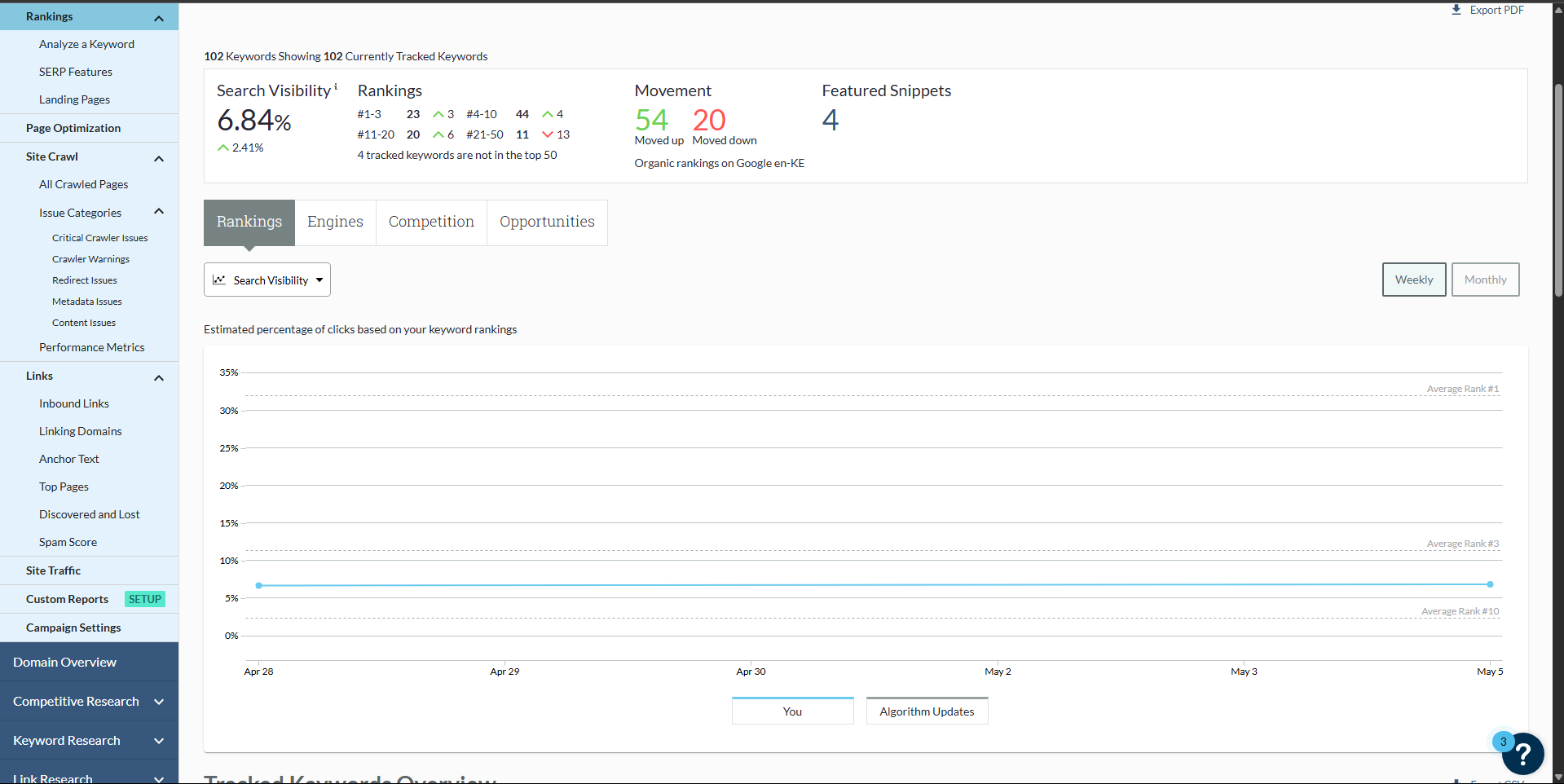Click the page vertical scrollbar thumb
The width and height of the screenshot is (1564, 784).
coord(1558,189)
